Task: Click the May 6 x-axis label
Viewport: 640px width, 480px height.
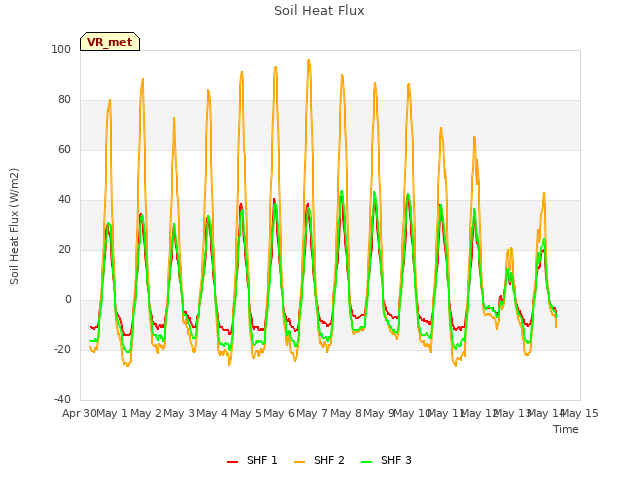Action: point(279,413)
